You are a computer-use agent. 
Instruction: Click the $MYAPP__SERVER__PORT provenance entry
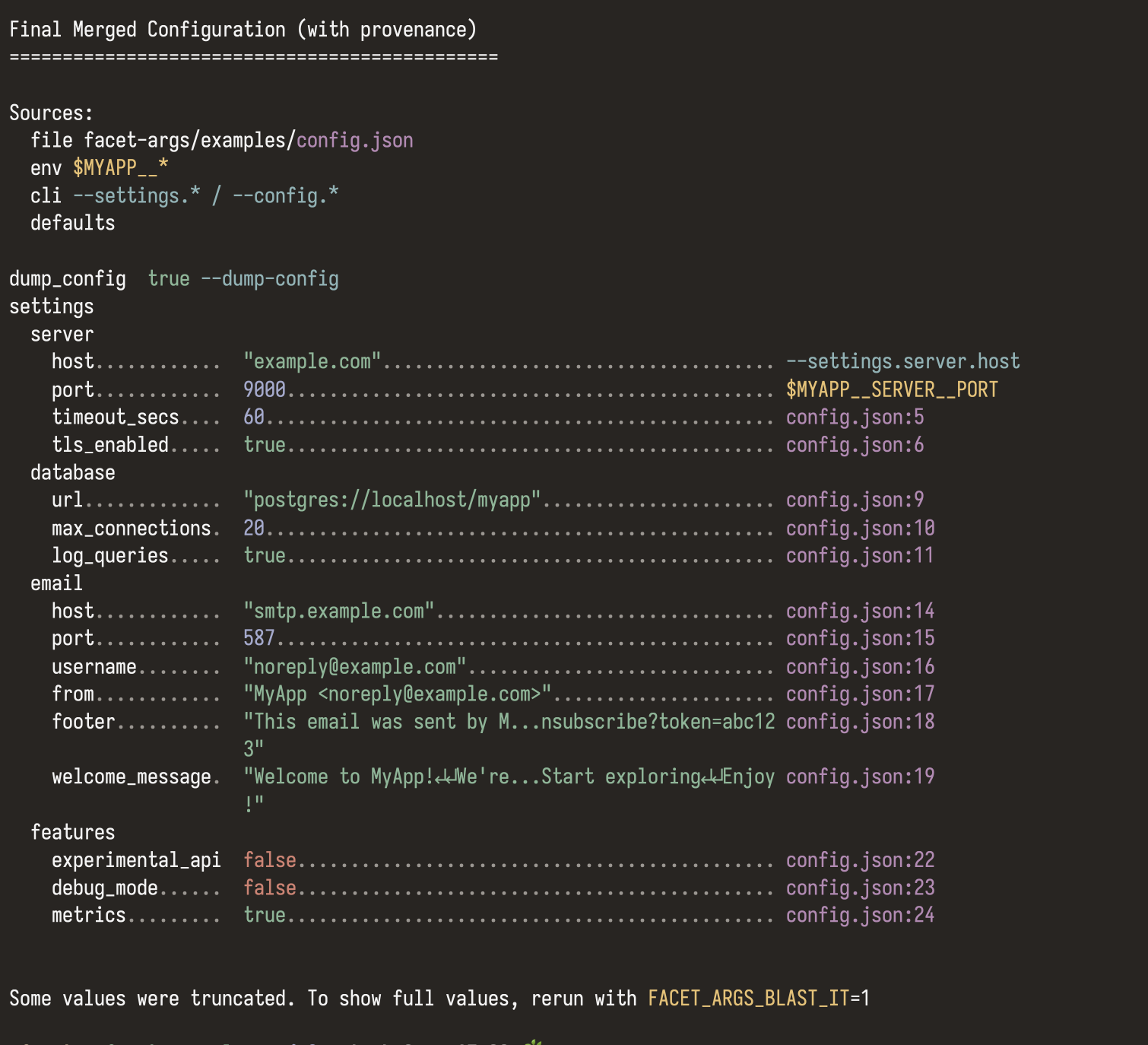(892, 389)
